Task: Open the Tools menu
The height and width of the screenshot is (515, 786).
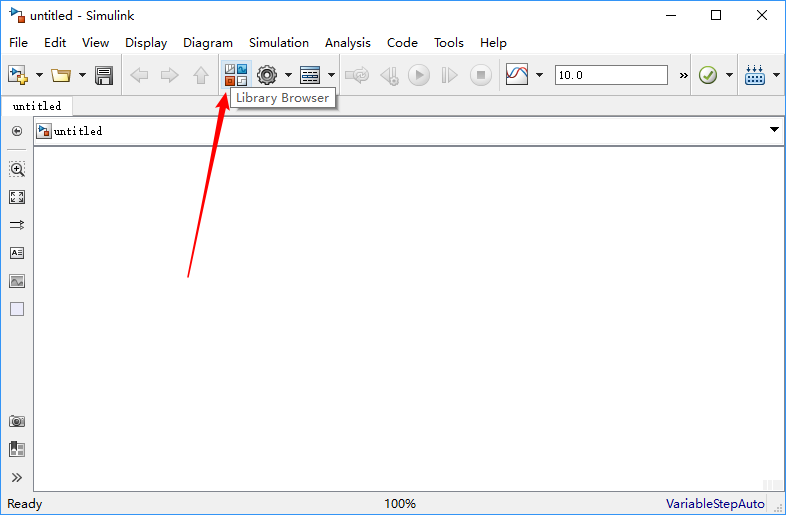Action: coord(449,43)
